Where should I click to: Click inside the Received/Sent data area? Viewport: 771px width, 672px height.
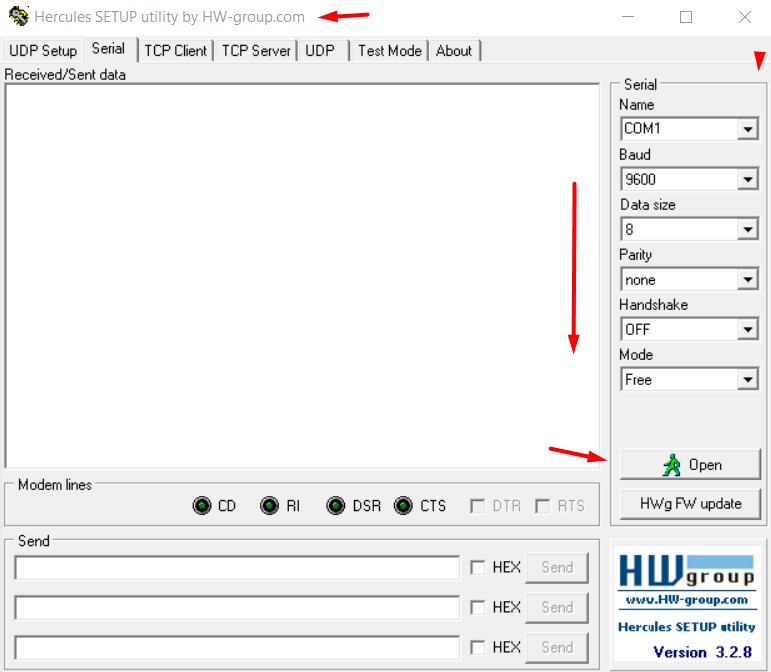[302, 275]
